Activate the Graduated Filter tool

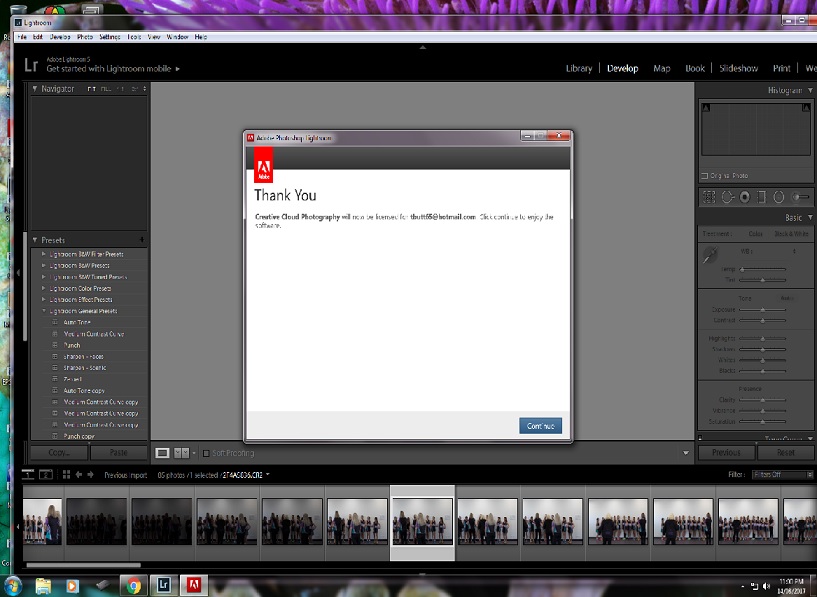coord(761,197)
